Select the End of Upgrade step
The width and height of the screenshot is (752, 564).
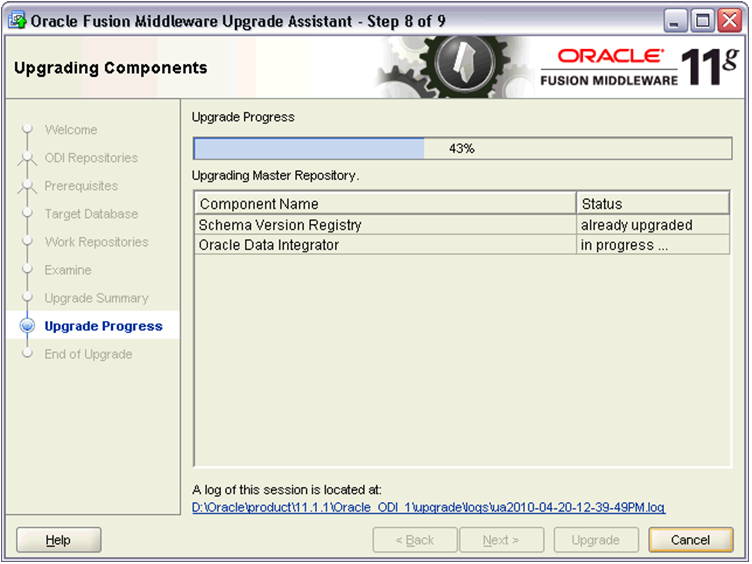[x=88, y=354]
